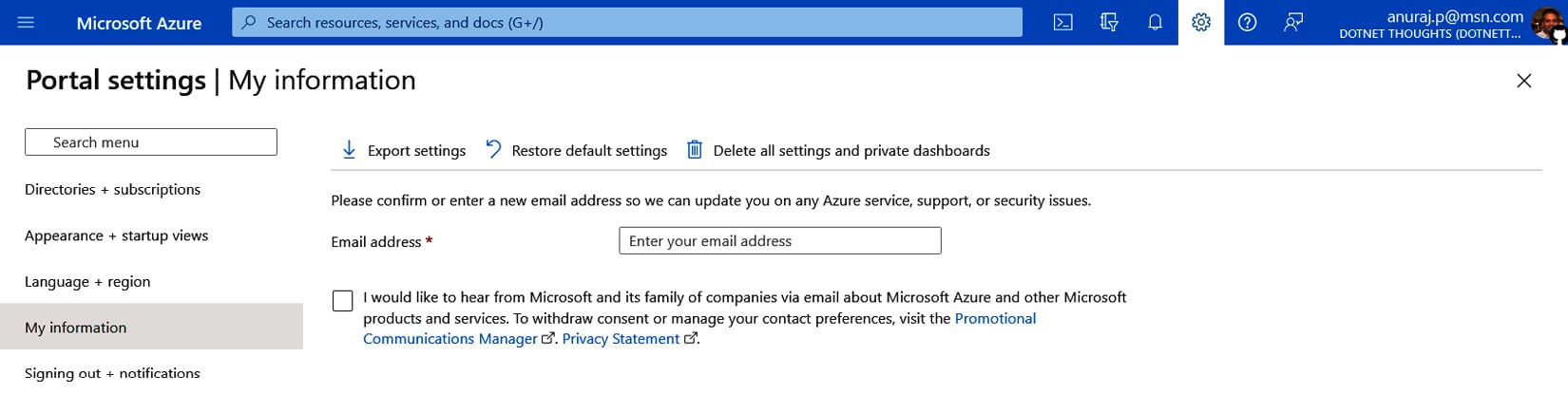Tick the Microsoft email consent checkbox

(x=343, y=301)
